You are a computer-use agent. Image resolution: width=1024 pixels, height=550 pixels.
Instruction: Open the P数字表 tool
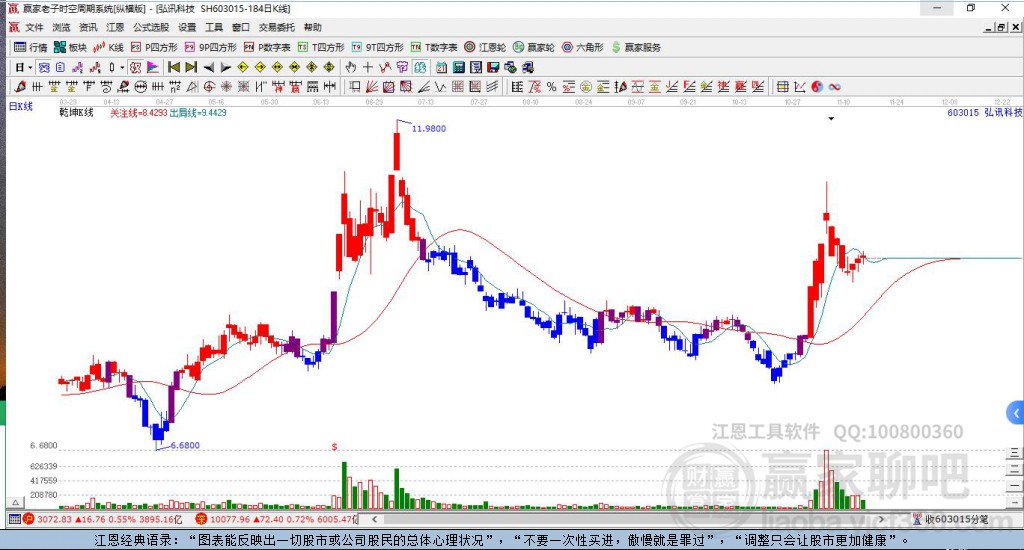click(x=267, y=47)
